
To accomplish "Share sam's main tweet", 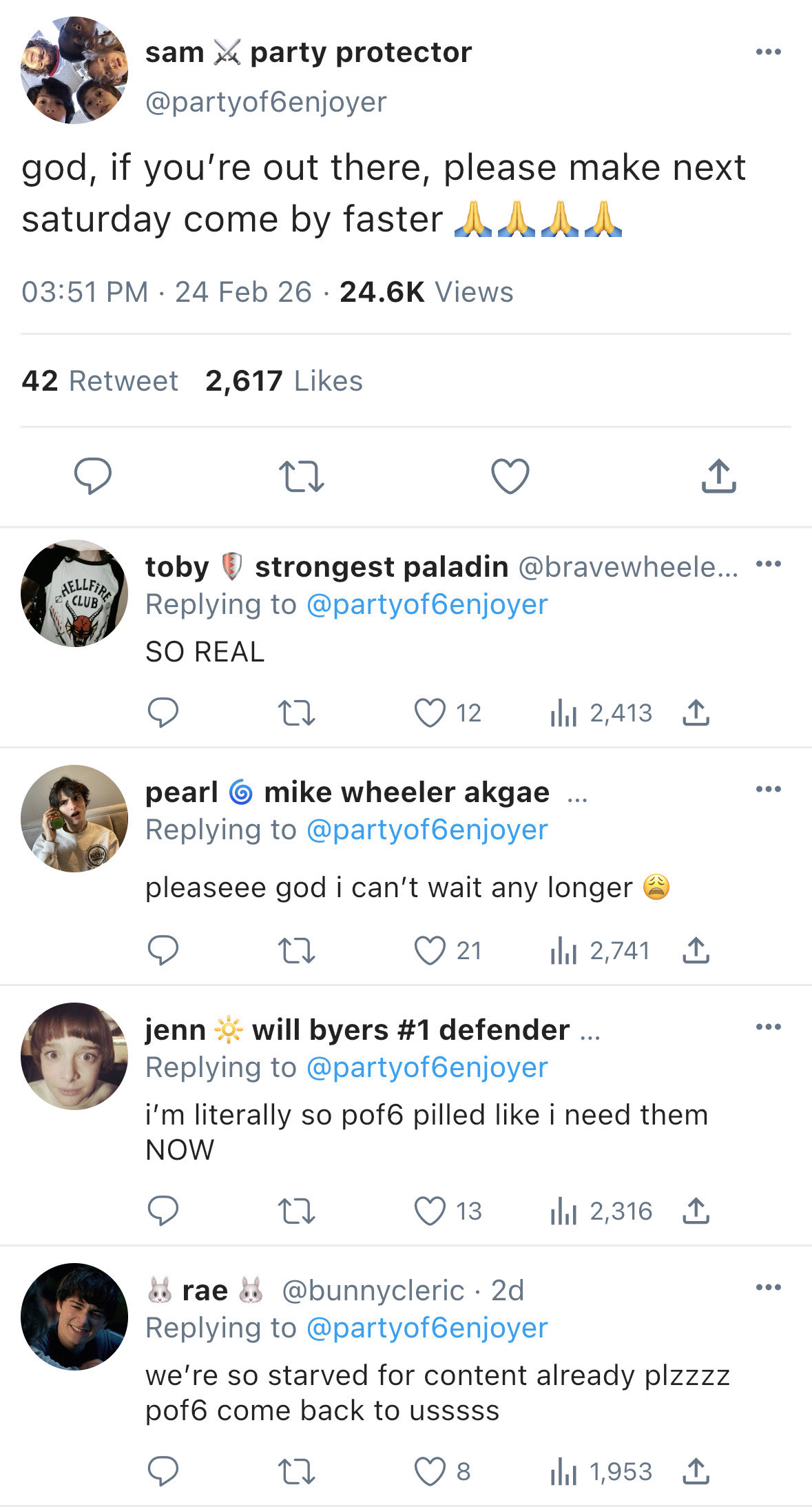I will click(718, 476).
